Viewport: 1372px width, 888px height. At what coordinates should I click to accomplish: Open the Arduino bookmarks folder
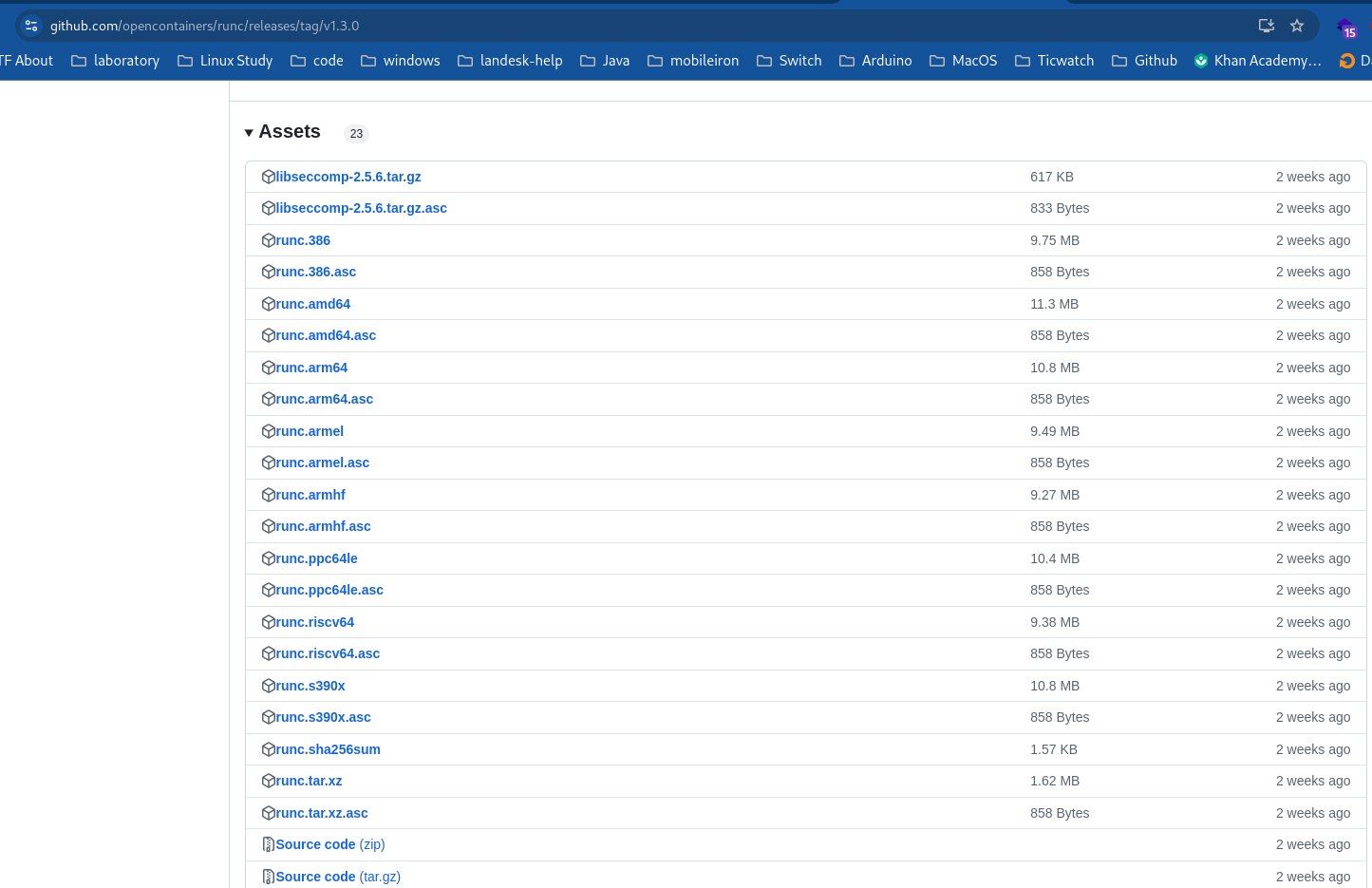(875, 60)
